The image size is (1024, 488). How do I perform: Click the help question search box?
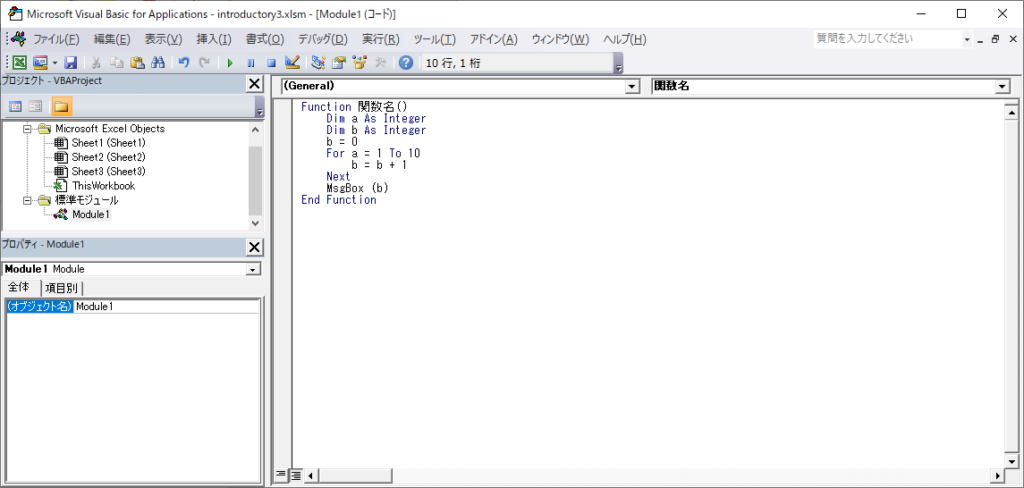[885, 39]
